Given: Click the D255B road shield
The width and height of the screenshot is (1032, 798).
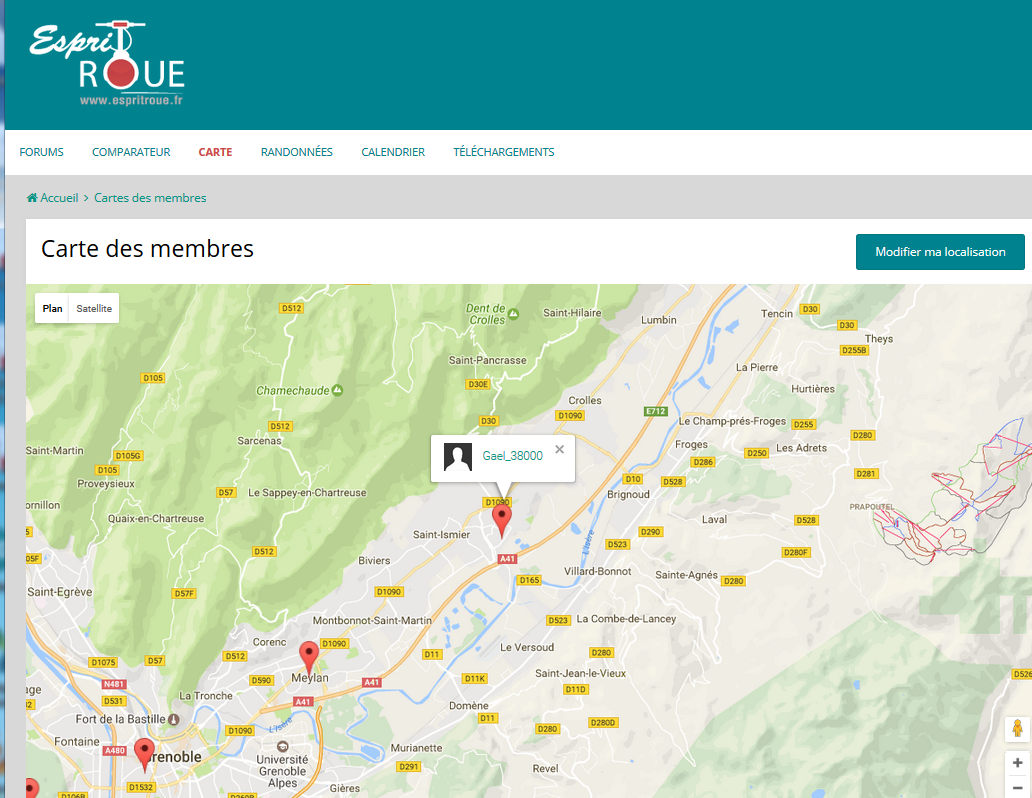Looking at the screenshot, I should point(854,350).
